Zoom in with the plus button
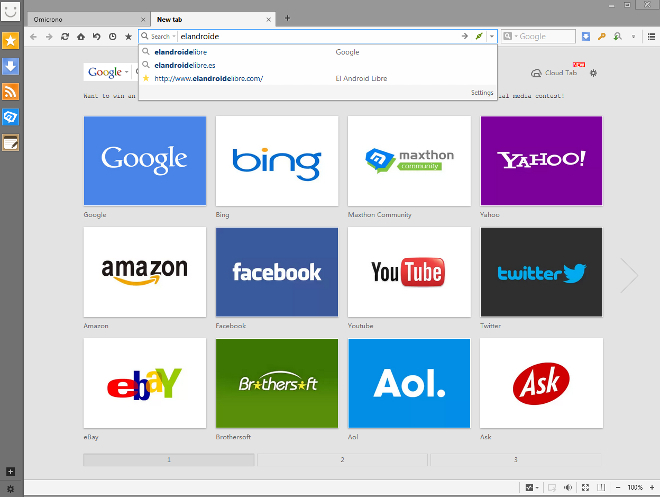 point(652,487)
